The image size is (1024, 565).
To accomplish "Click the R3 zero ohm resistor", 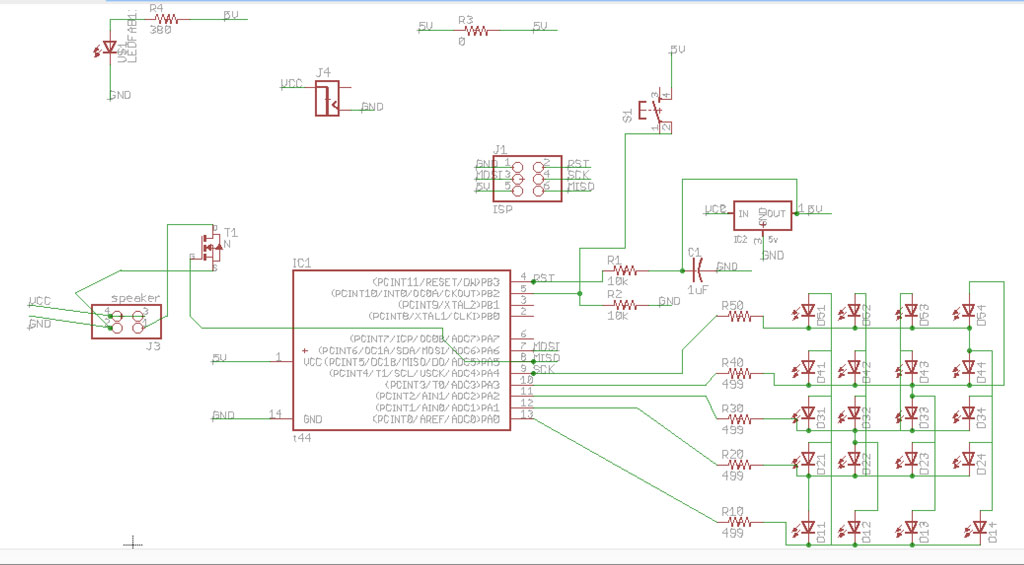I will pos(475,30).
